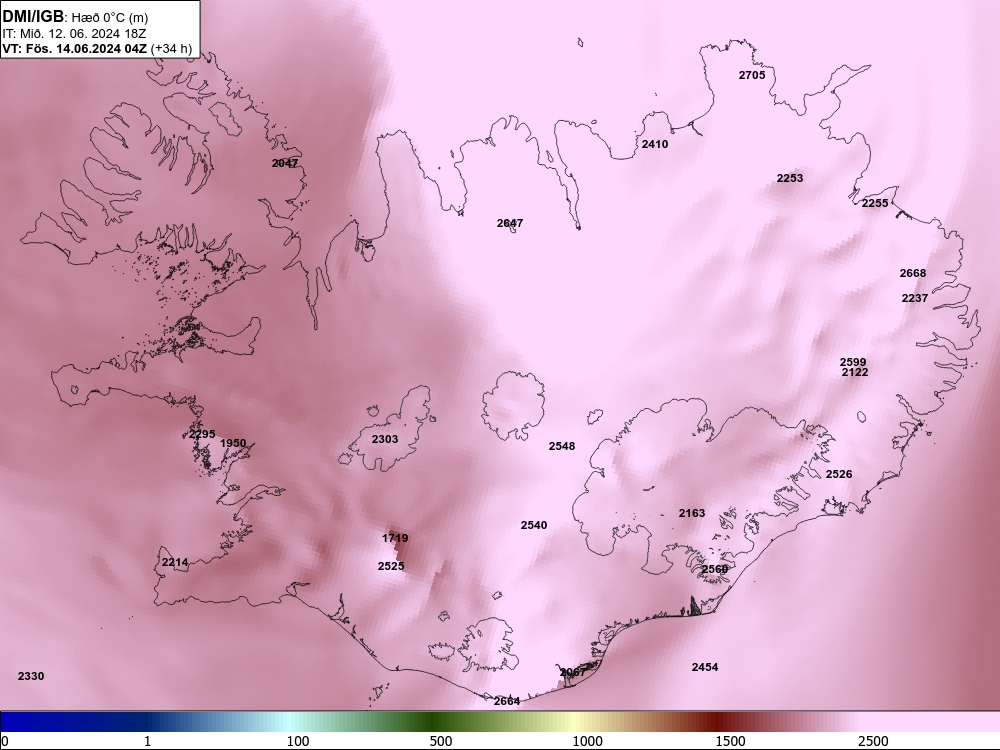Select the VT valid time line
This screenshot has height=750, width=1000.
96,48
